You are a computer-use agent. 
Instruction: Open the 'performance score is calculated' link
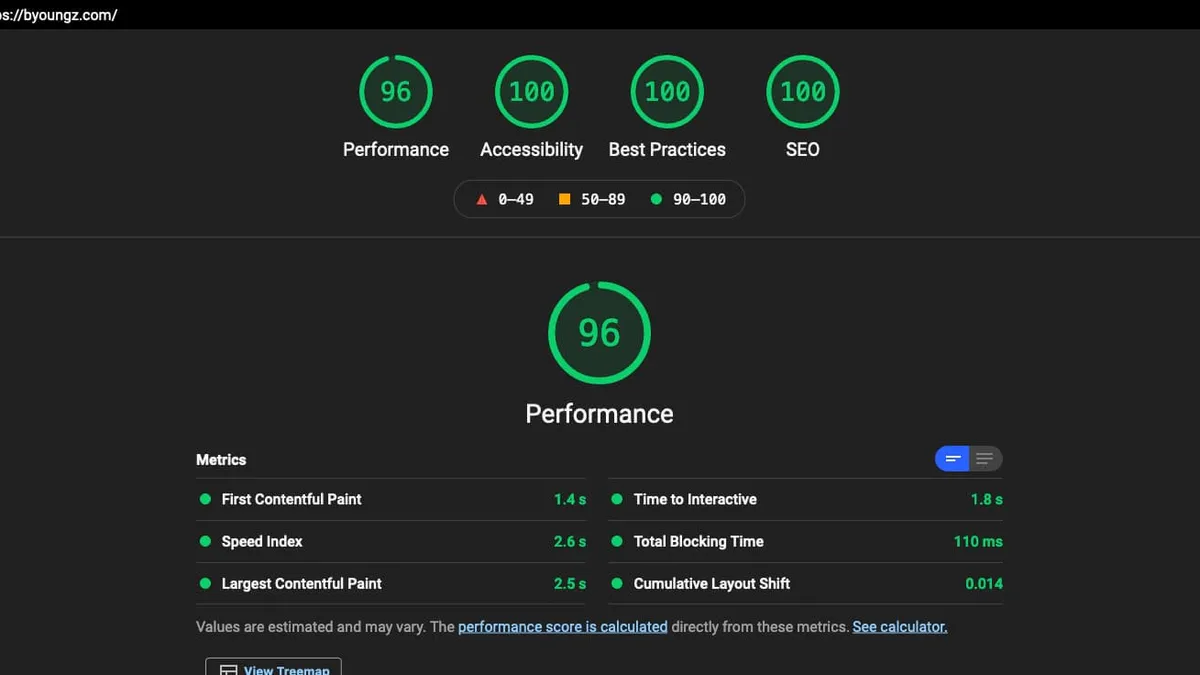pos(563,627)
